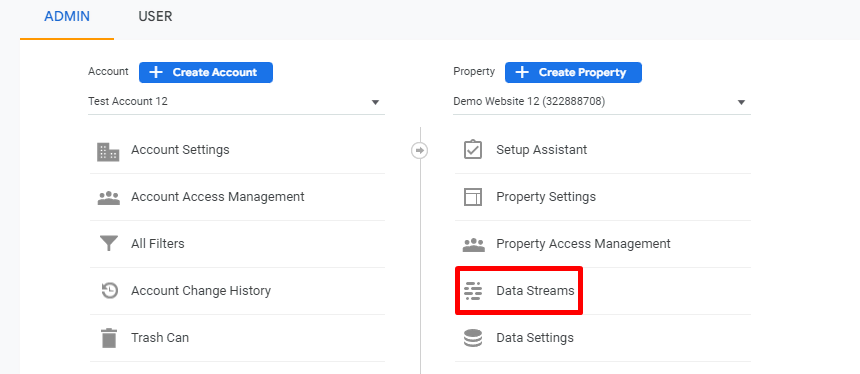The image size is (860, 374).
Task: Click the plus icon on Create Property
Action: pos(522,72)
